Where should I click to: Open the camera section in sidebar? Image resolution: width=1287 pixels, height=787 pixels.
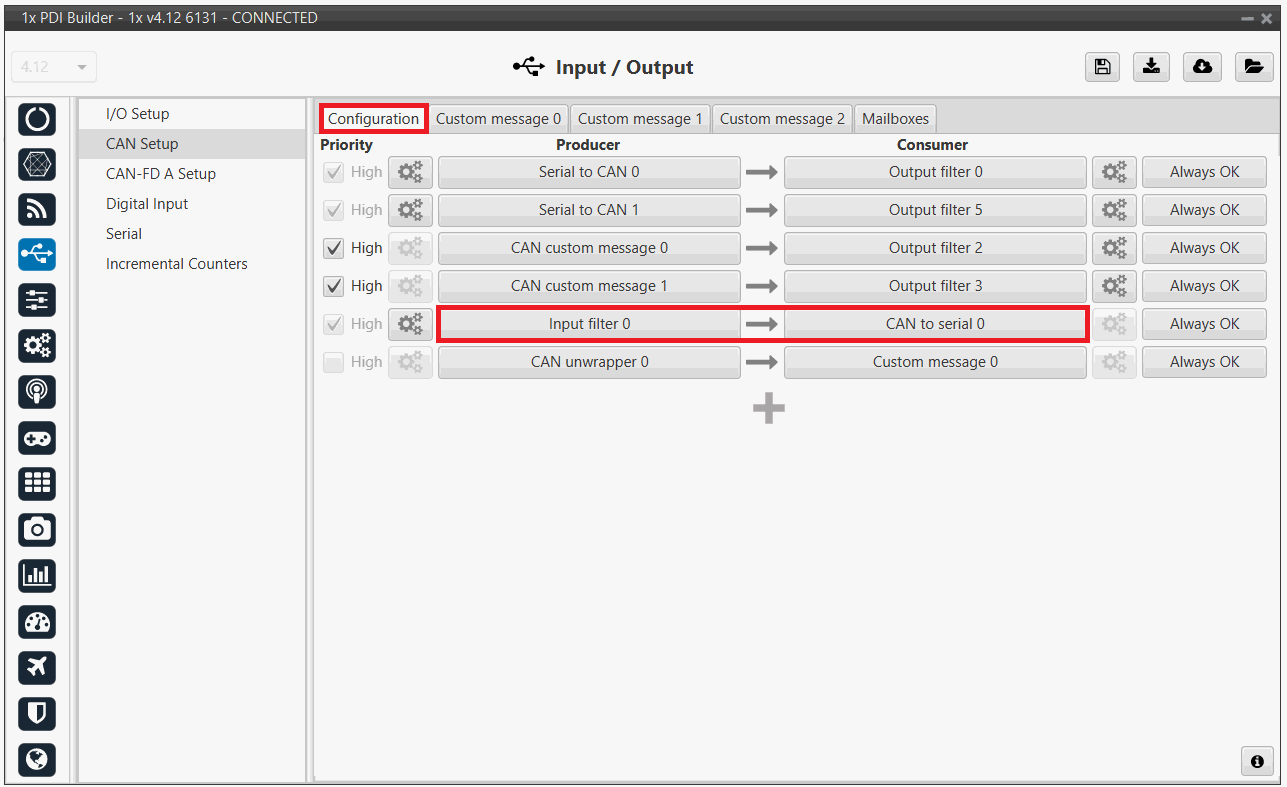coord(37,529)
